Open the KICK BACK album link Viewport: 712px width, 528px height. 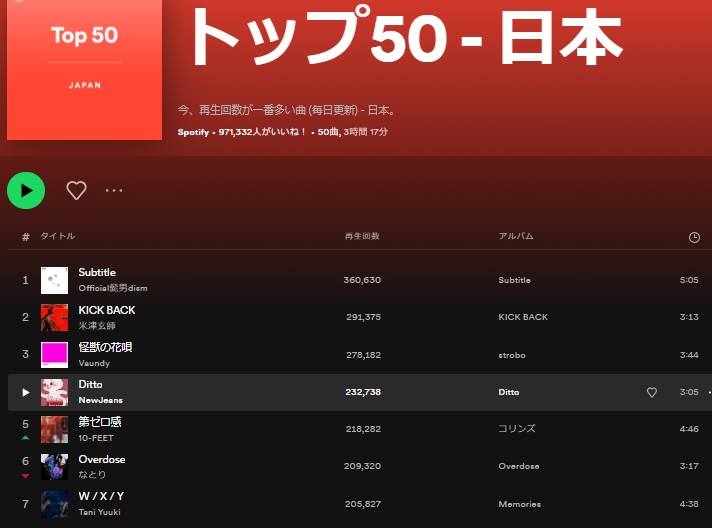[x=523, y=317]
